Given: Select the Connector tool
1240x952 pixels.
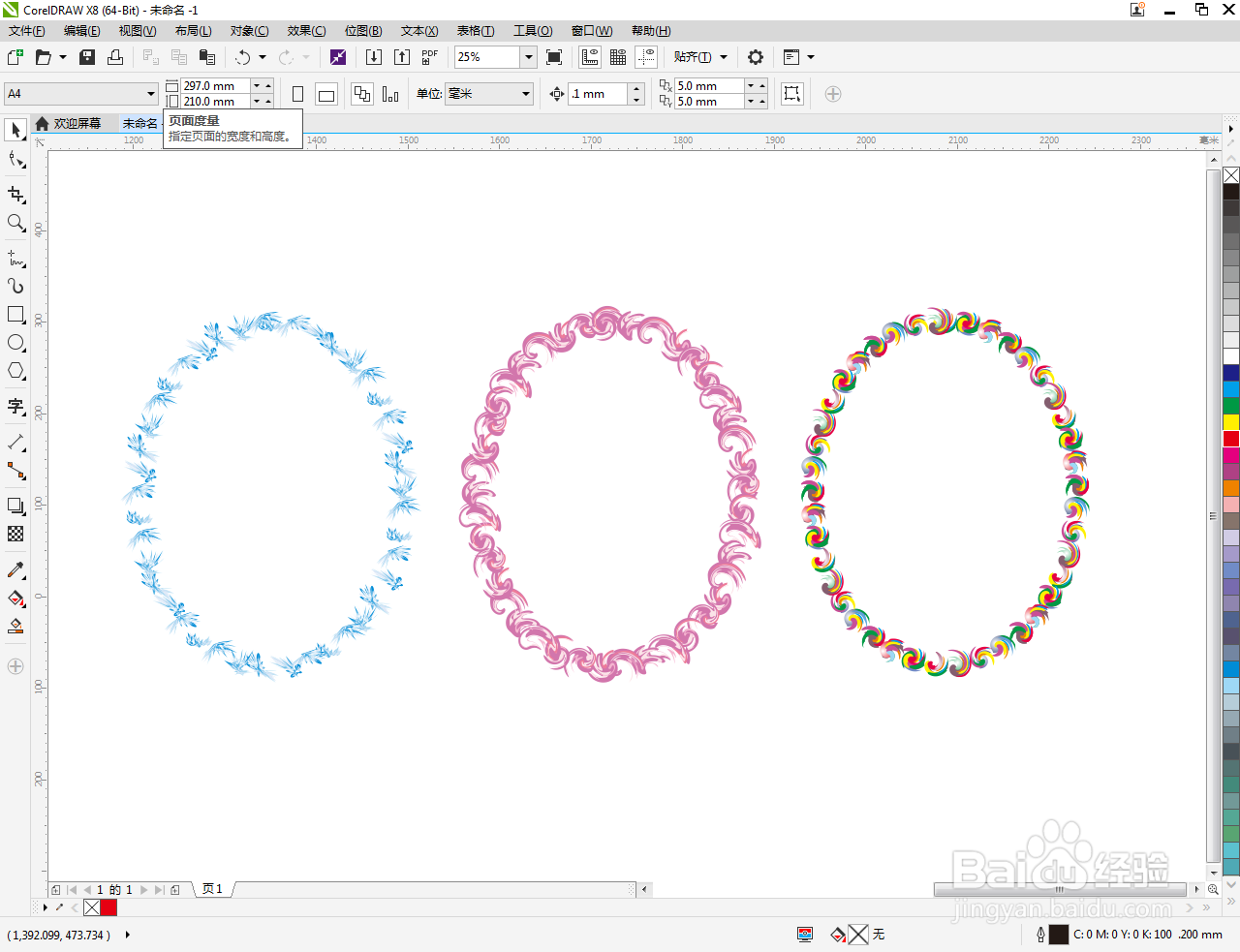Looking at the screenshot, I should pyautogui.click(x=15, y=471).
